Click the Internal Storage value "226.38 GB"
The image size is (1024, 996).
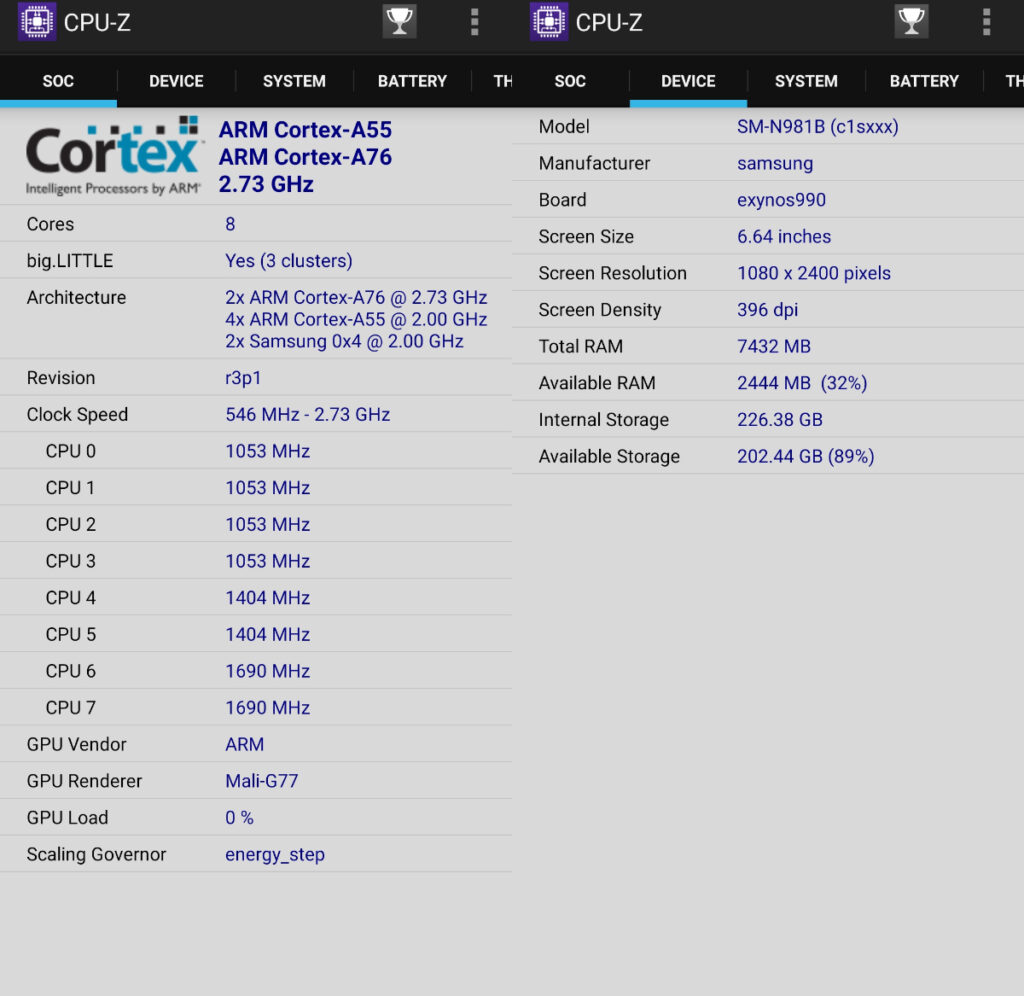(x=780, y=419)
